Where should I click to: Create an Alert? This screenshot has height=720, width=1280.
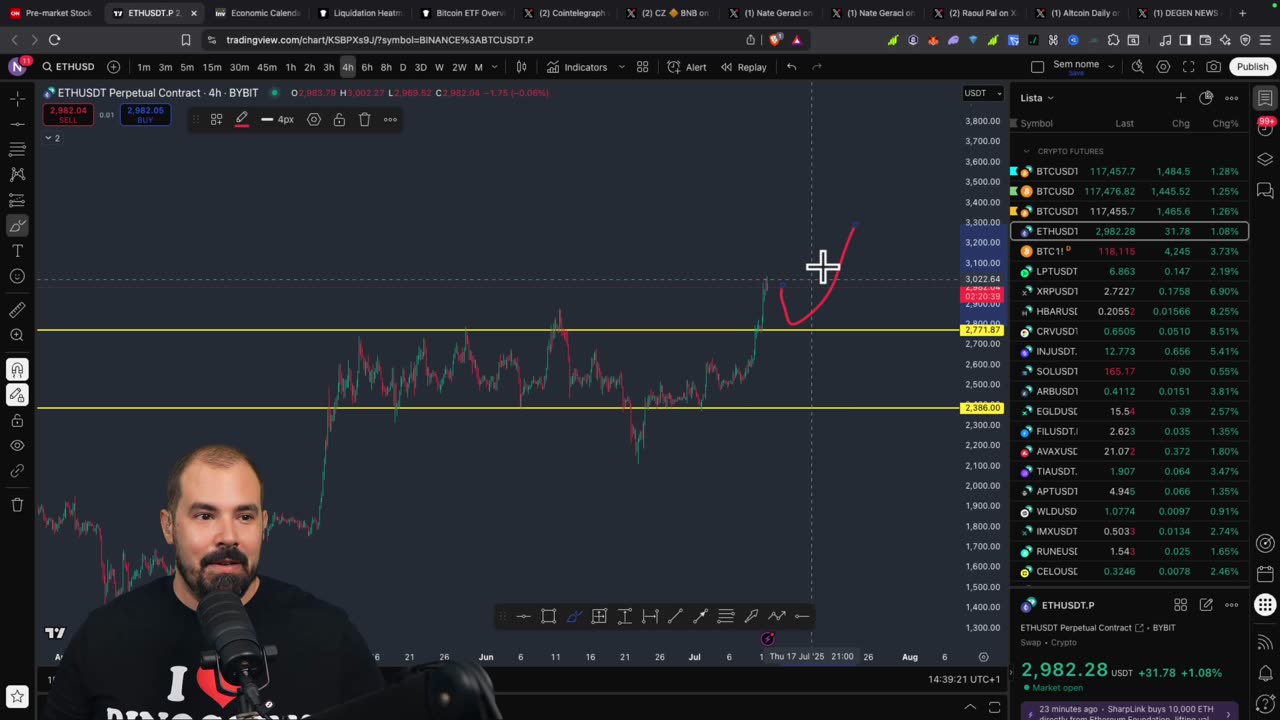pyautogui.click(x=687, y=67)
